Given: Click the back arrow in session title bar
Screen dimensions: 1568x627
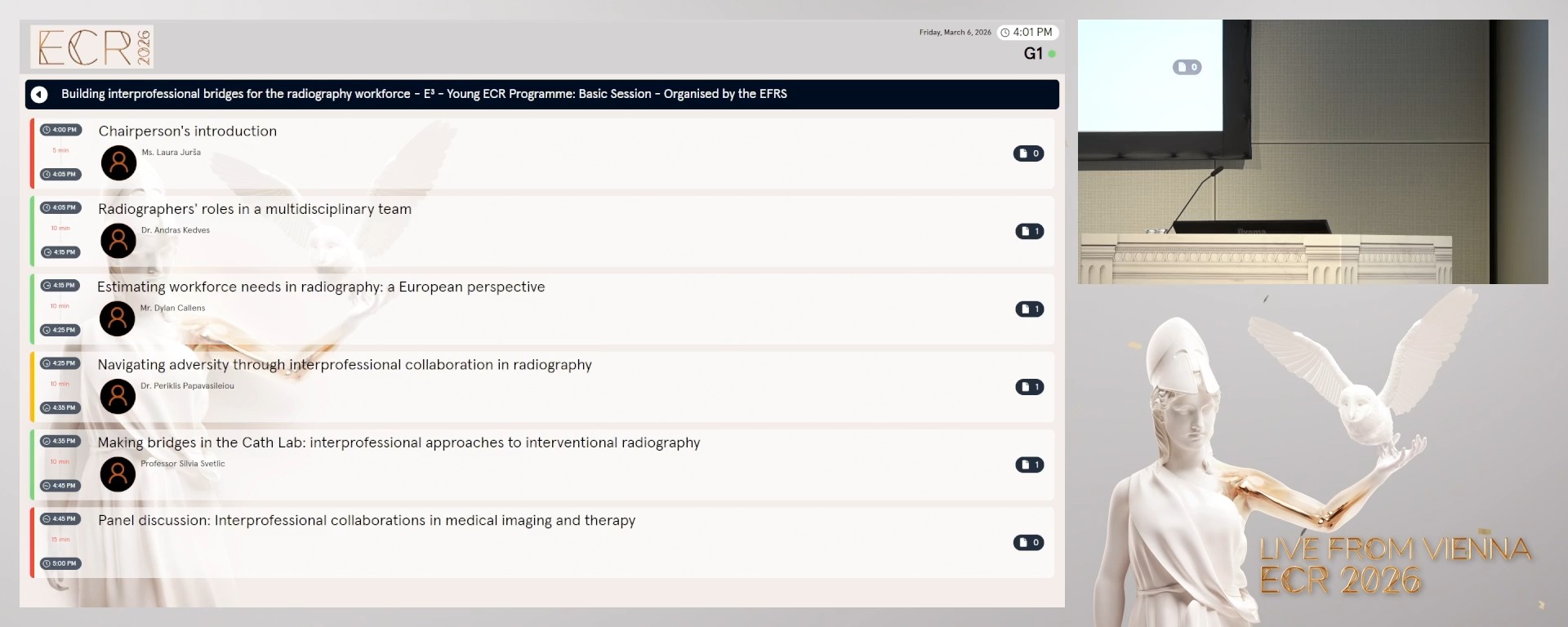Looking at the screenshot, I should [x=39, y=95].
